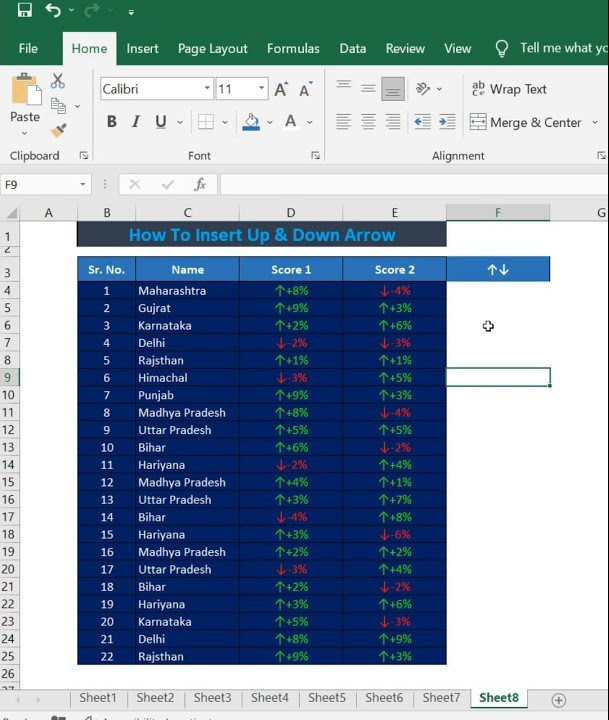
Task: Click the Cut scissors icon
Action: tap(58, 81)
